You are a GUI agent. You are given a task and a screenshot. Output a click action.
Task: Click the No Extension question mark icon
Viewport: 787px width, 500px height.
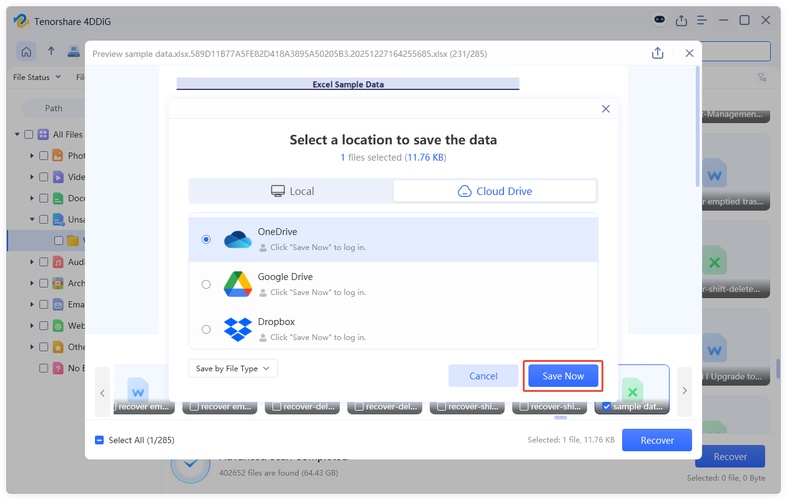coord(58,368)
